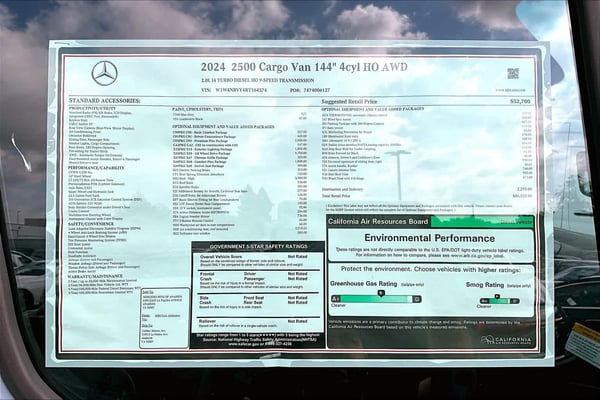Screen dimensions: 600x400
Task: Click the 'PERFORMANCE/CAPABILITY' section heading
Action: click(x=96, y=168)
